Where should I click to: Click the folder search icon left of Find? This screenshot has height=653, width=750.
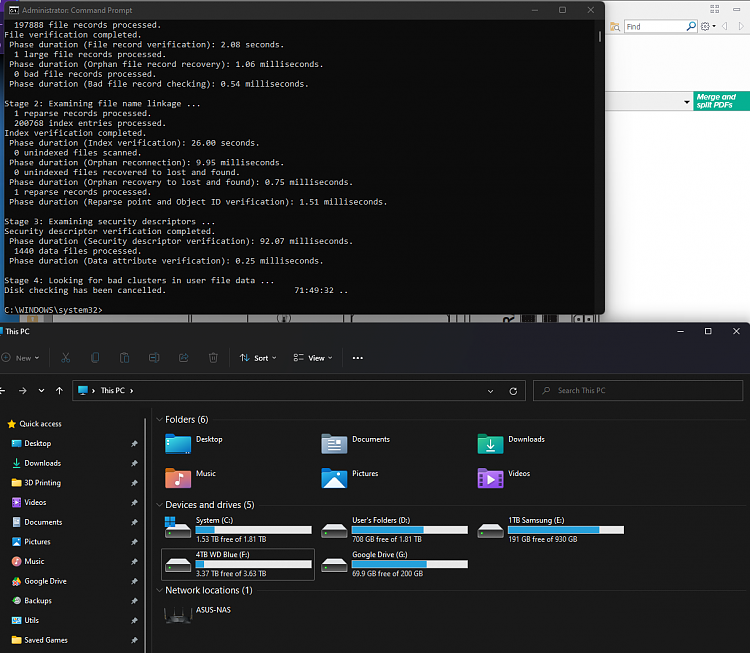615,27
